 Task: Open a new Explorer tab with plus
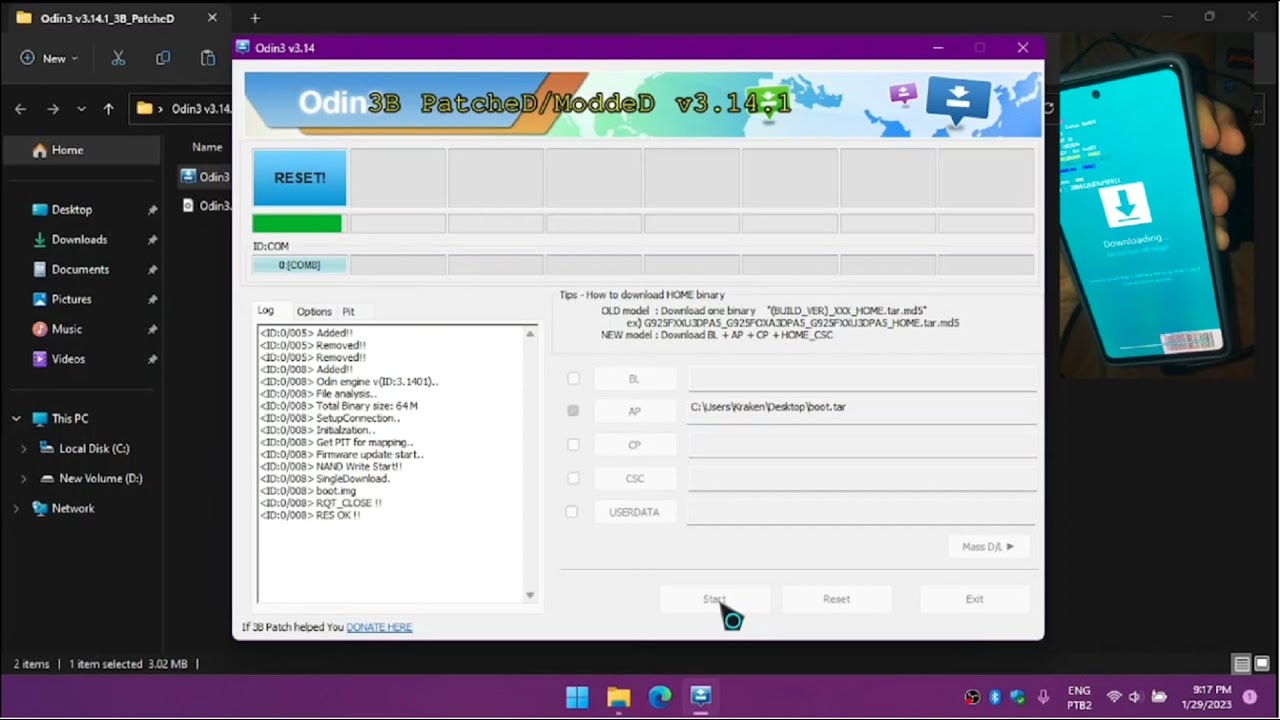pyautogui.click(x=255, y=18)
